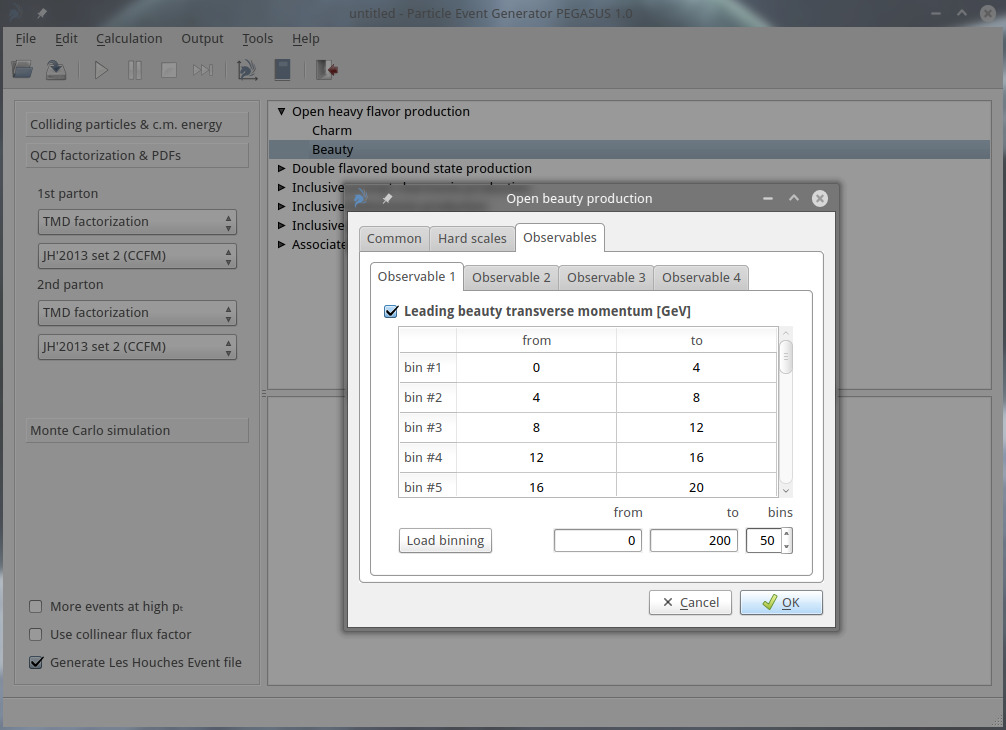Toggle Leading beauty transverse momentum checkbox
1006x730 pixels.
(391, 311)
